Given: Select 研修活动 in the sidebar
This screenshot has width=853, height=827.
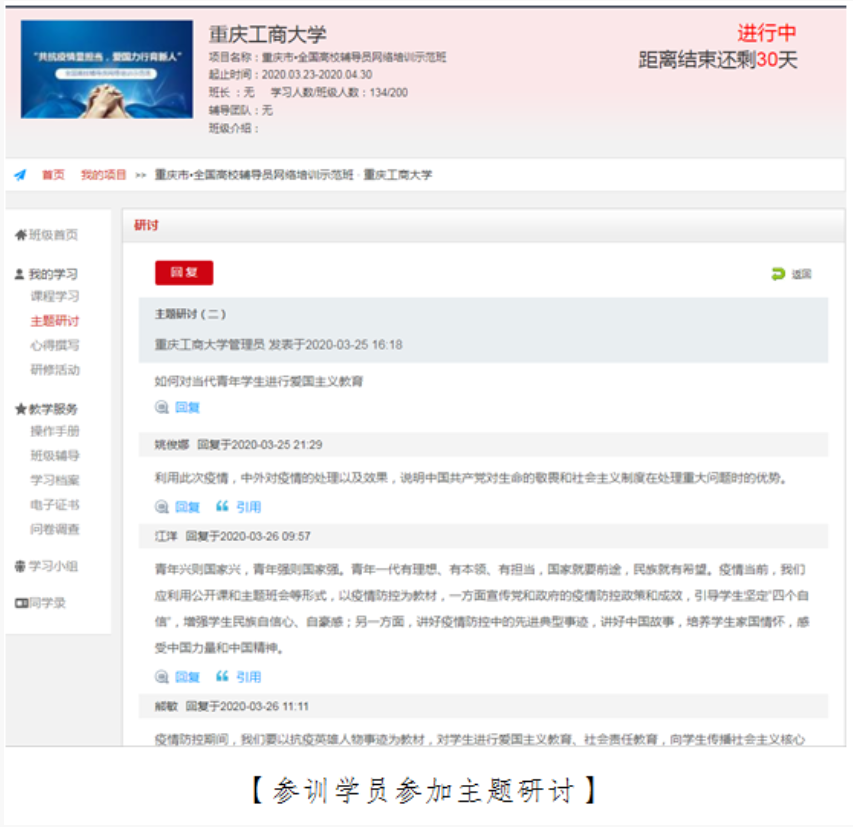Looking at the screenshot, I should pos(55,370).
